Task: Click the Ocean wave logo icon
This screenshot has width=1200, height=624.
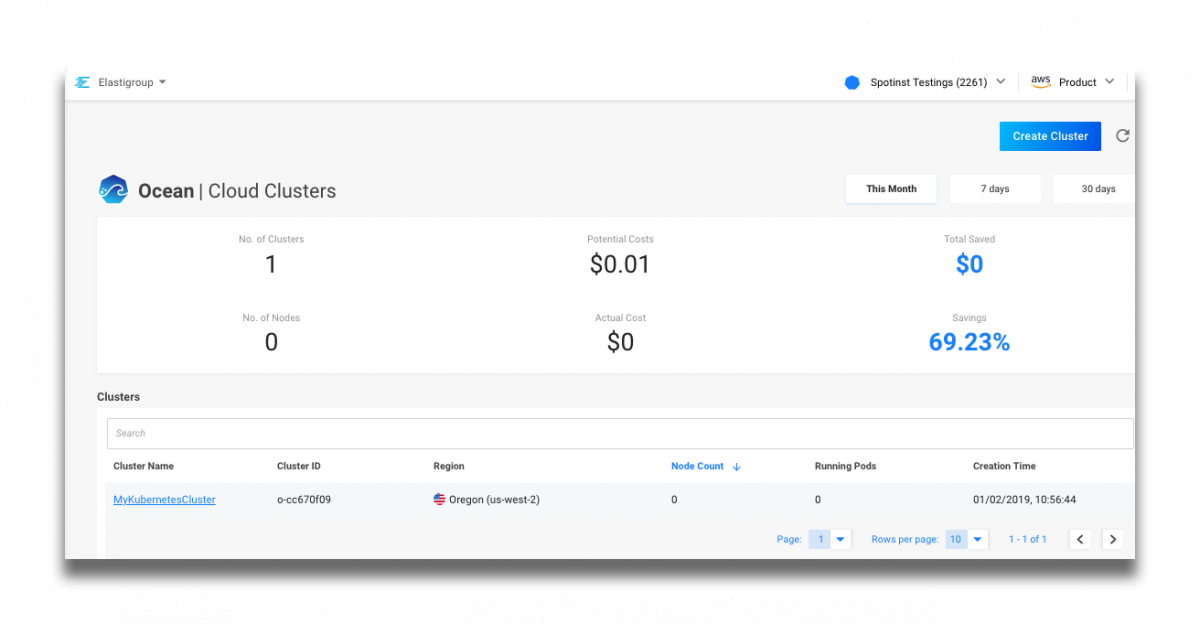Action: pyautogui.click(x=113, y=190)
